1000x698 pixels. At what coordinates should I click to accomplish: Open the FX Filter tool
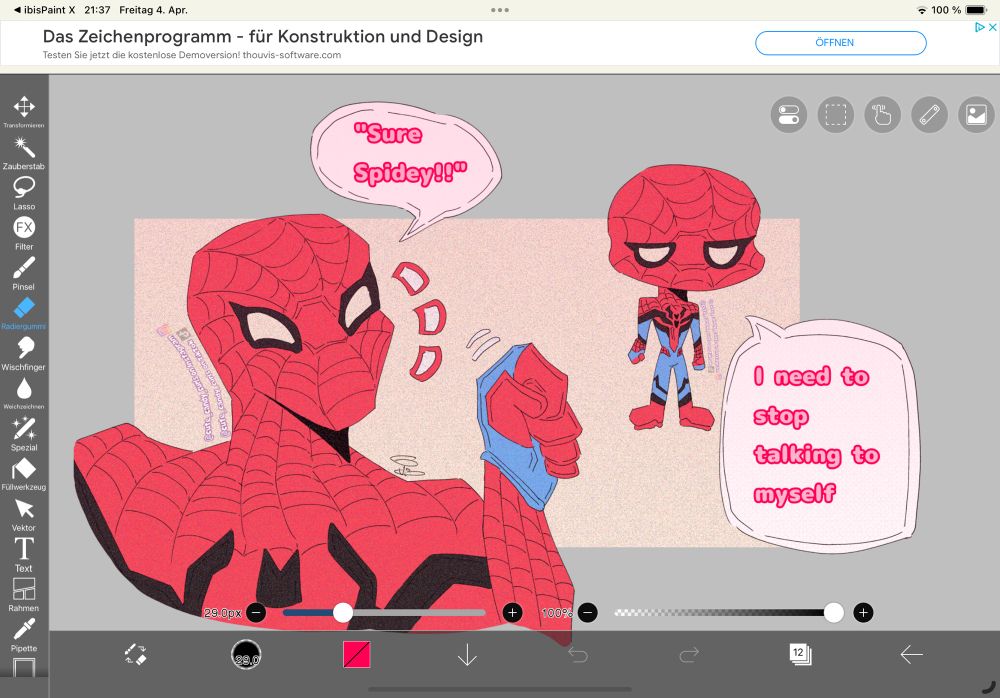coord(24,234)
